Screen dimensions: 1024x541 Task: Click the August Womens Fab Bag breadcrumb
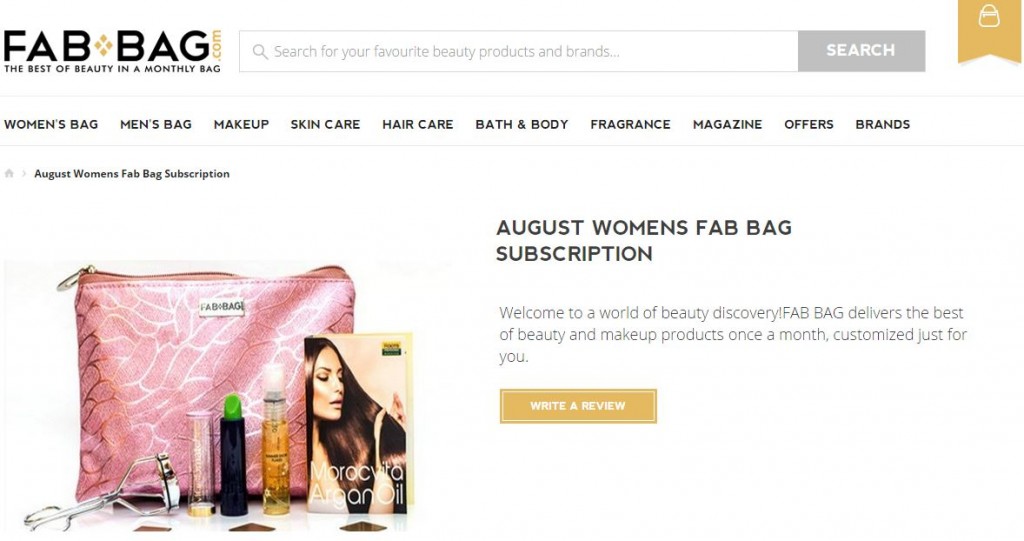click(132, 174)
